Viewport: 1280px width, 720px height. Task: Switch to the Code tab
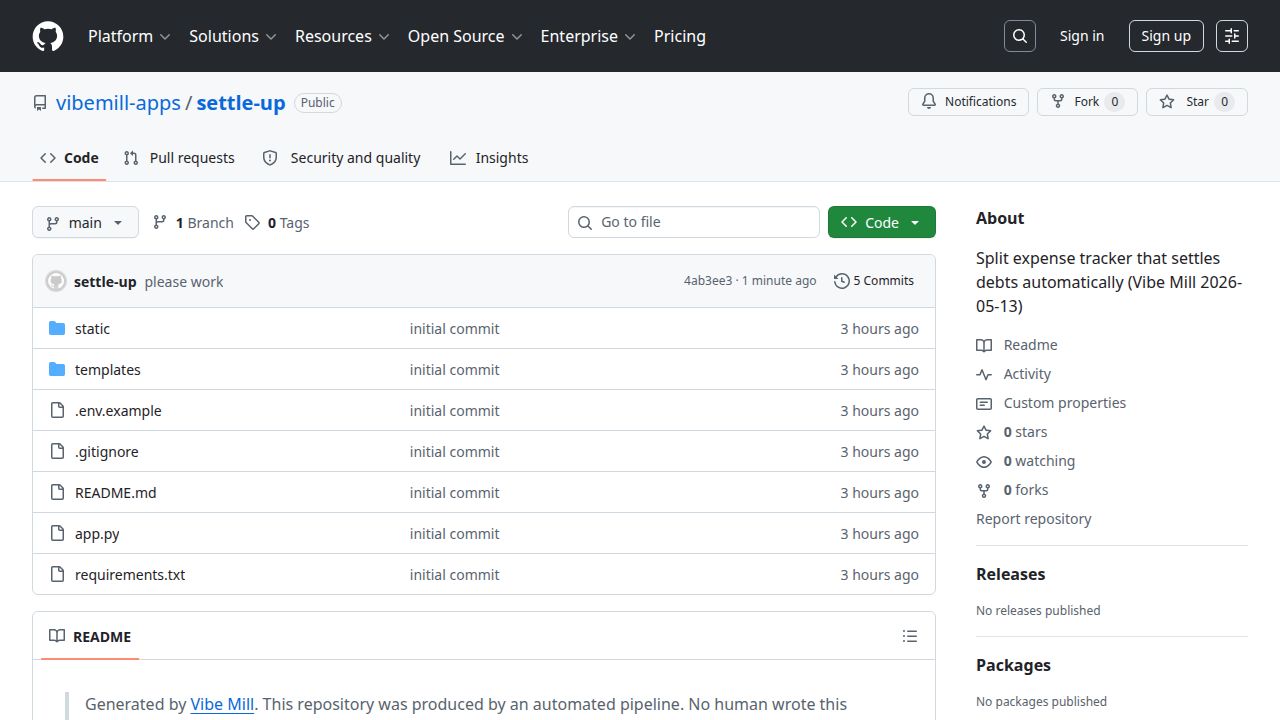[x=69, y=158]
